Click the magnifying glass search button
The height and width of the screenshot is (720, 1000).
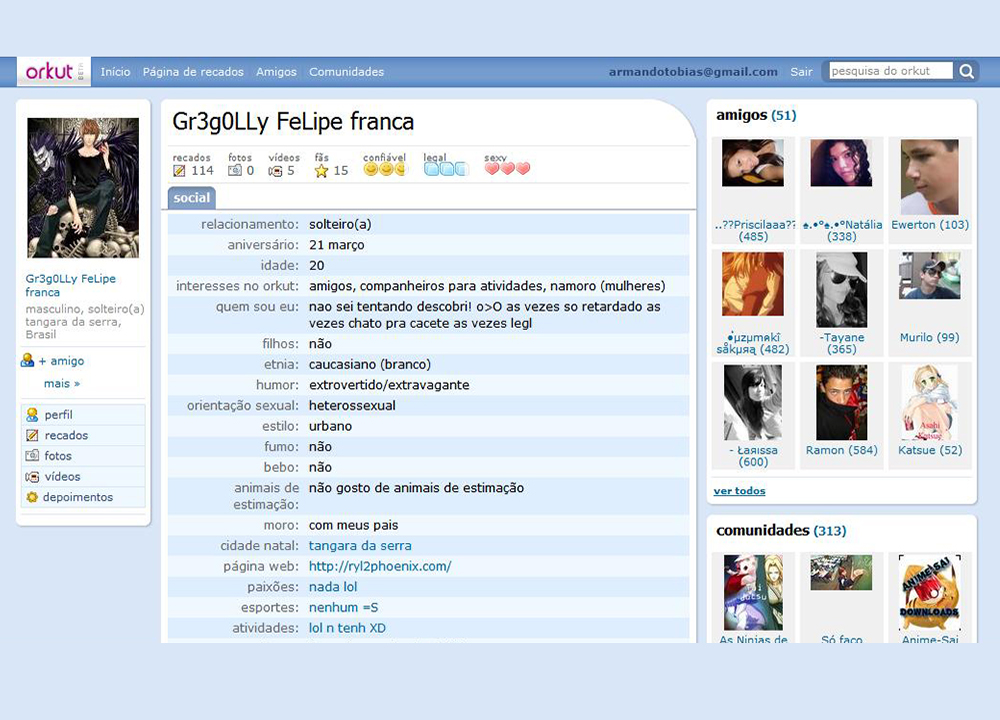pos(966,71)
